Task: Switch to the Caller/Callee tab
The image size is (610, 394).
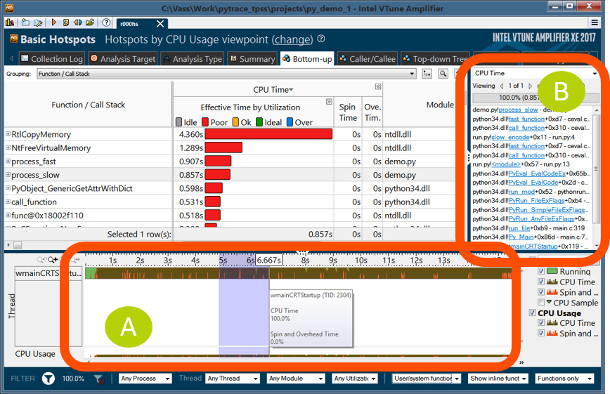Action: [x=368, y=59]
